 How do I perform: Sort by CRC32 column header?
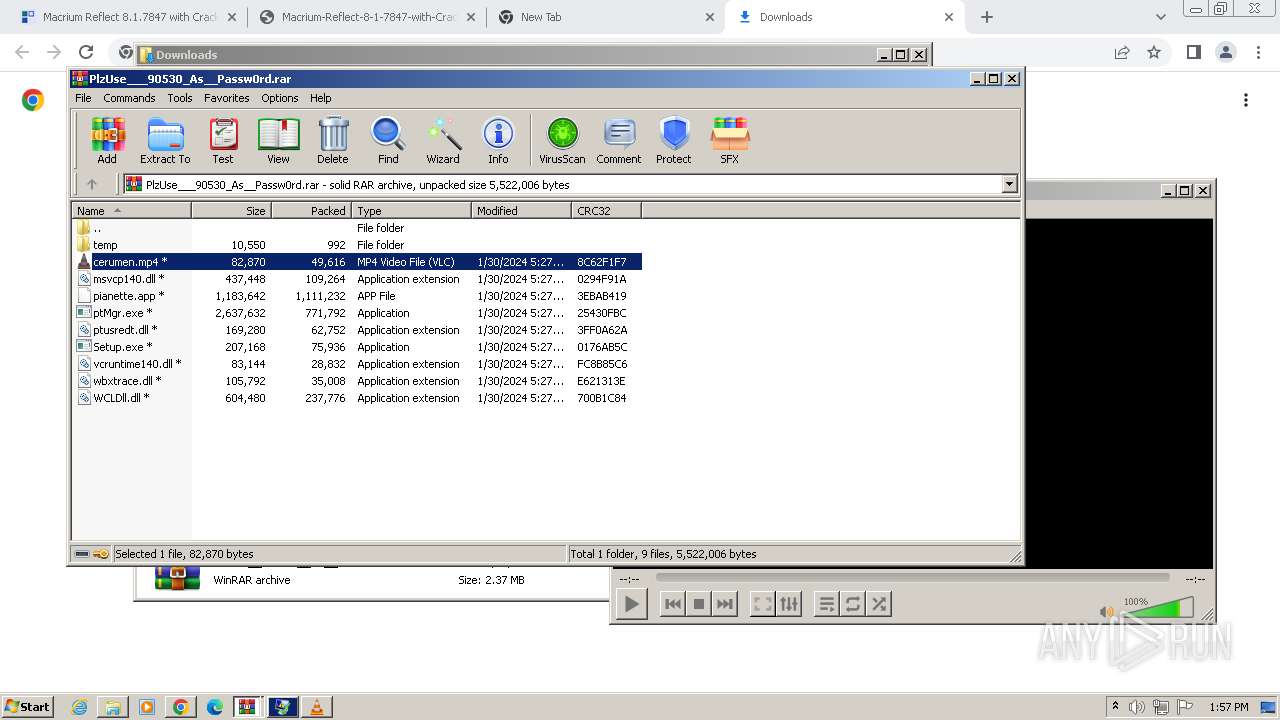point(606,210)
